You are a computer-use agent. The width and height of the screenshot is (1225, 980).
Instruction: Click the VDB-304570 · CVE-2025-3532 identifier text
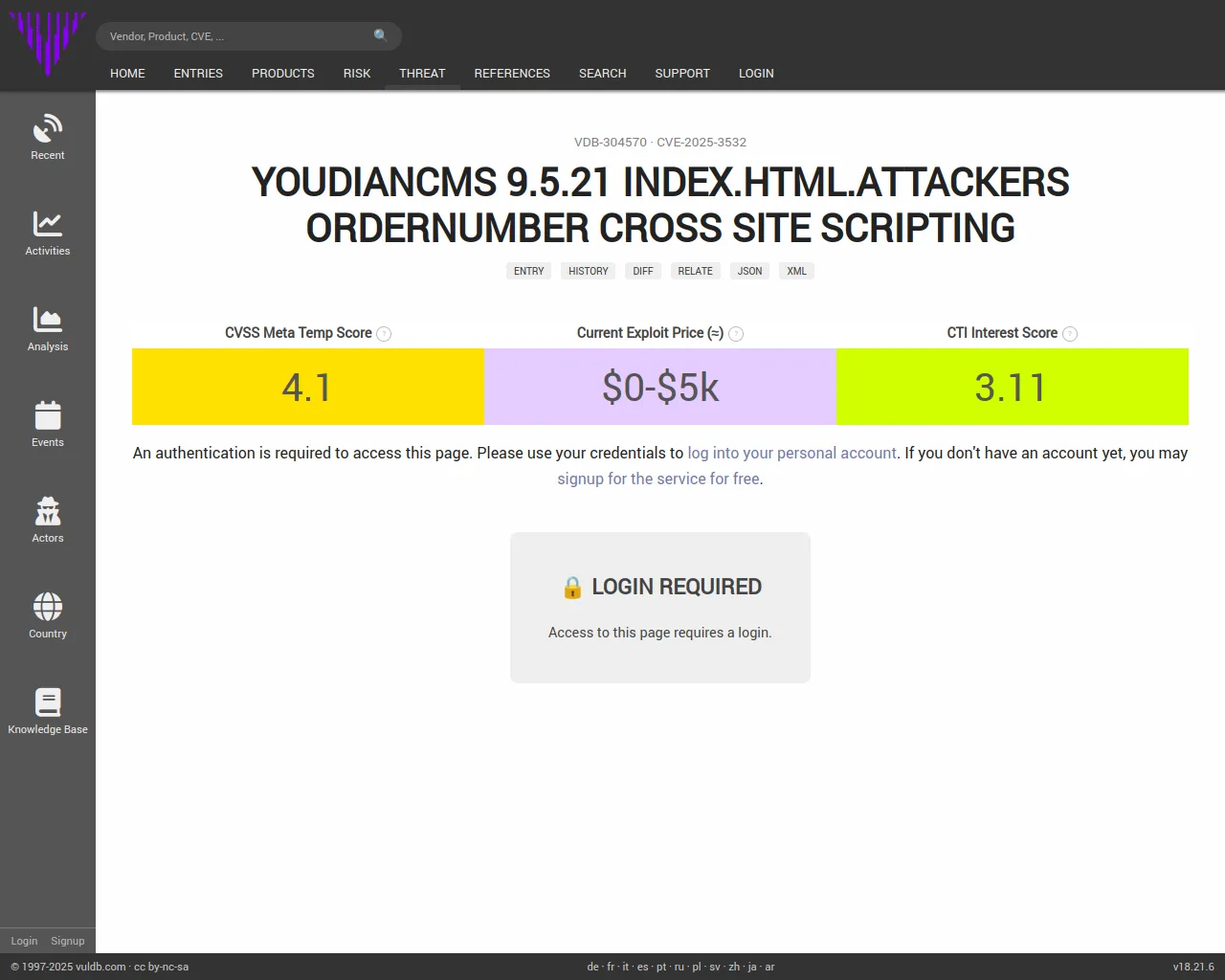point(660,143)
